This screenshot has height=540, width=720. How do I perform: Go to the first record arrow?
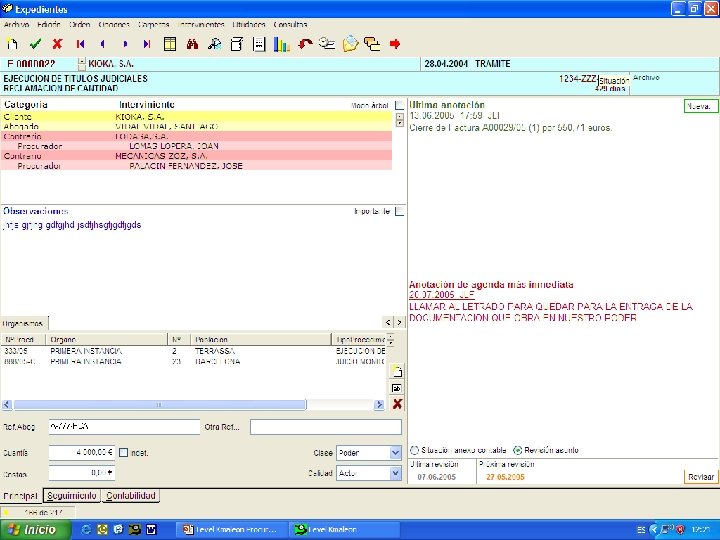tap(80, 44)
